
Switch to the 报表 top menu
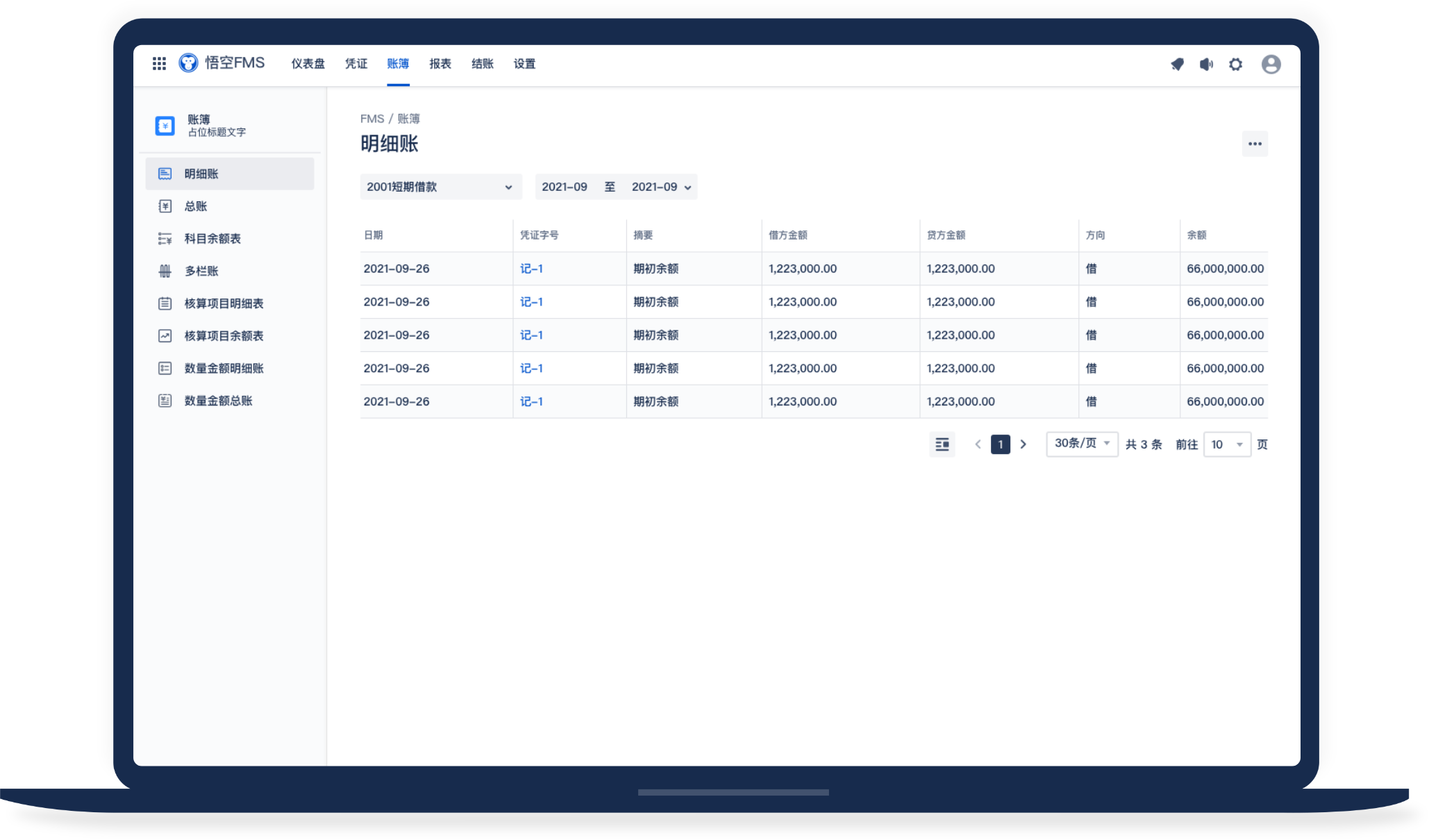point(440,64)
